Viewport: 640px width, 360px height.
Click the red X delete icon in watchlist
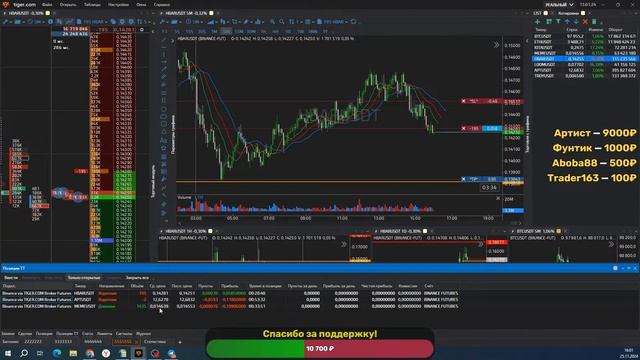585,22
